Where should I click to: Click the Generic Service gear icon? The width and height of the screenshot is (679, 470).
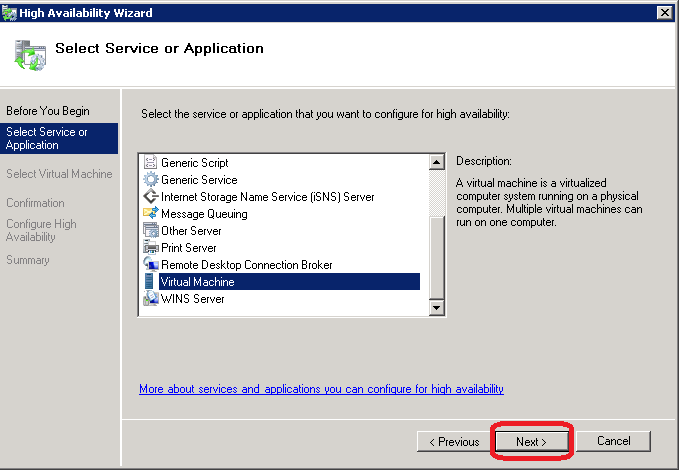tap(151, 180)
